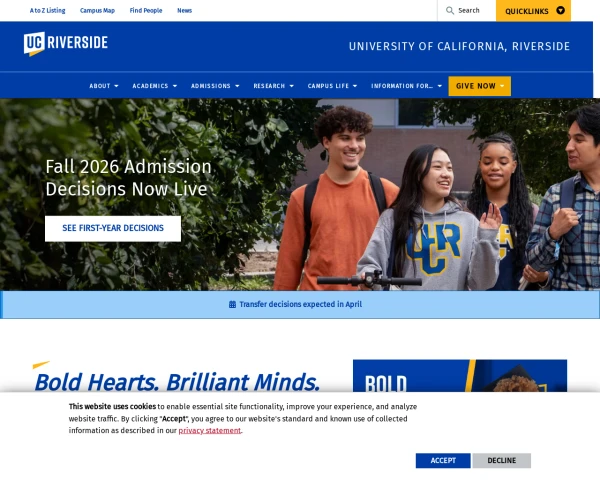Image resolution: width=600 pixels, height=480 pixels.
Task: Expand the Campus Life dropdown arrow
Action: click(x=355, y=86)
